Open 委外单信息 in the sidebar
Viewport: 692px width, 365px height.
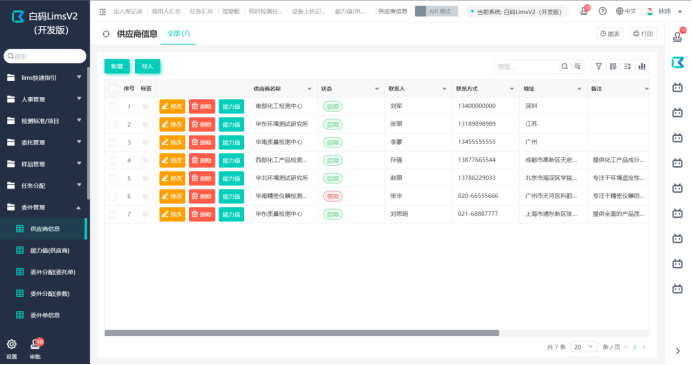(x=43, y=315)
